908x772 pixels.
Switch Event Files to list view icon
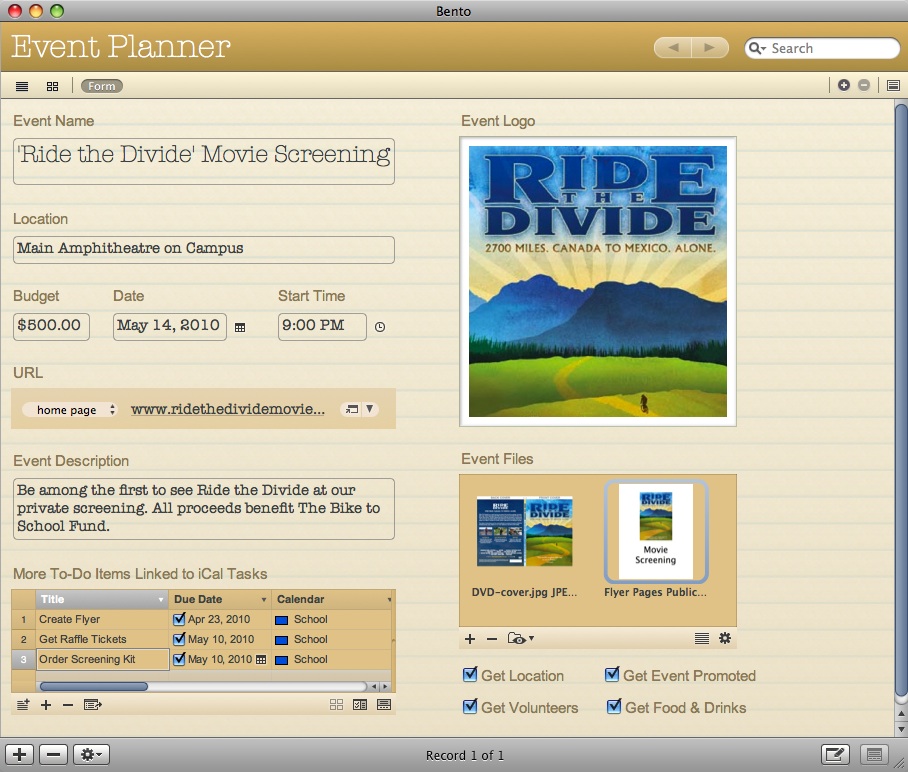pos(701,638)
